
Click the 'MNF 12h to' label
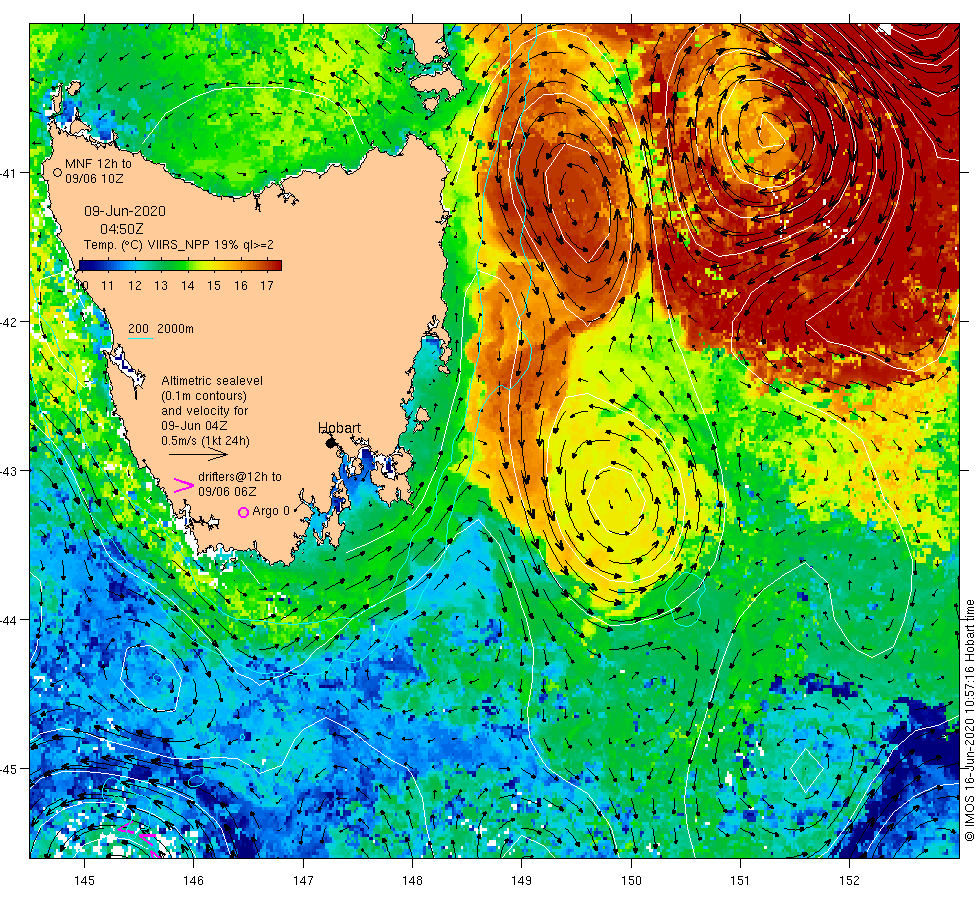pyautogui.click(x=98, y=164)
